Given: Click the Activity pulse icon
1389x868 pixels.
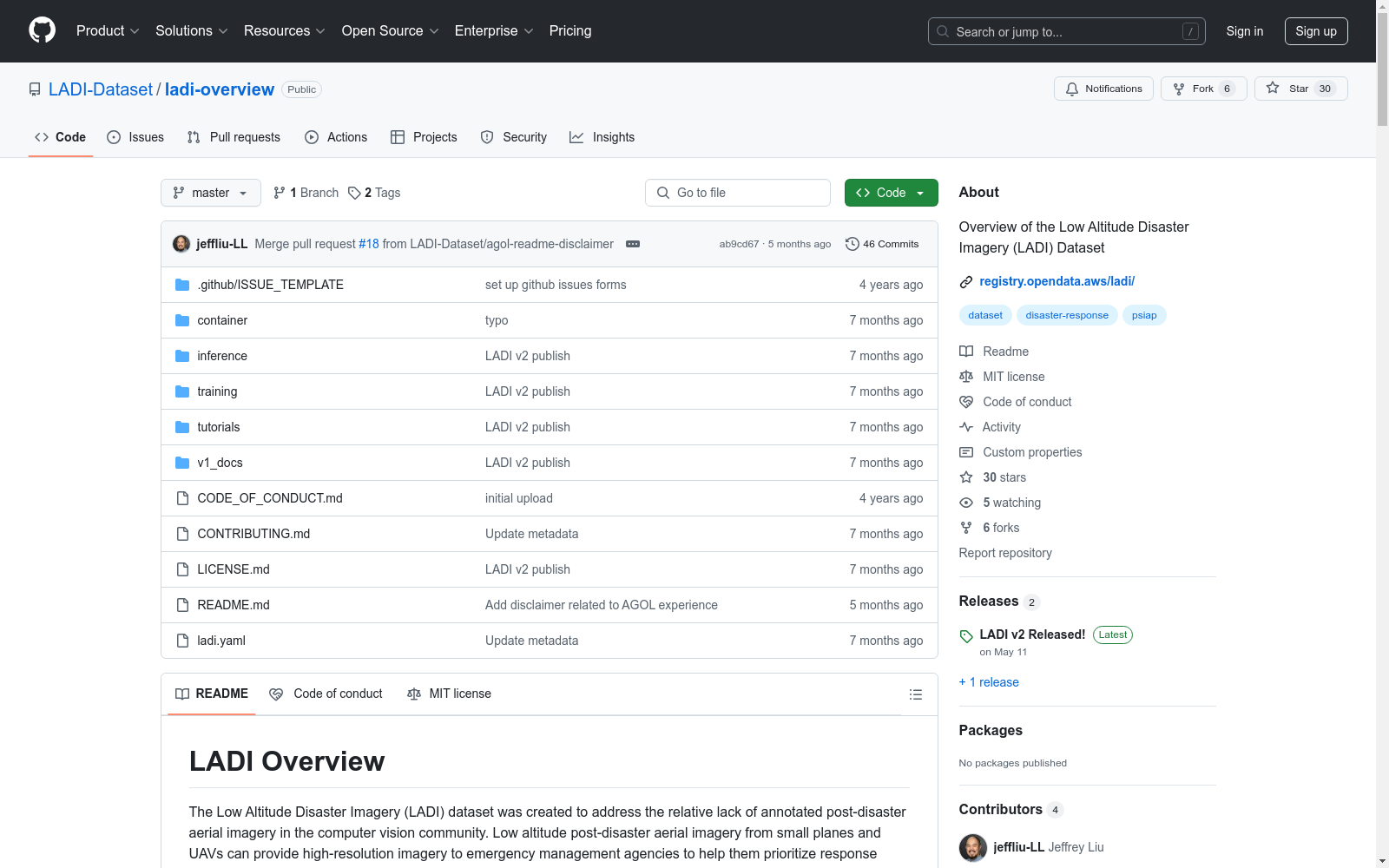Looking at the screenshot, I should (966, 427).
